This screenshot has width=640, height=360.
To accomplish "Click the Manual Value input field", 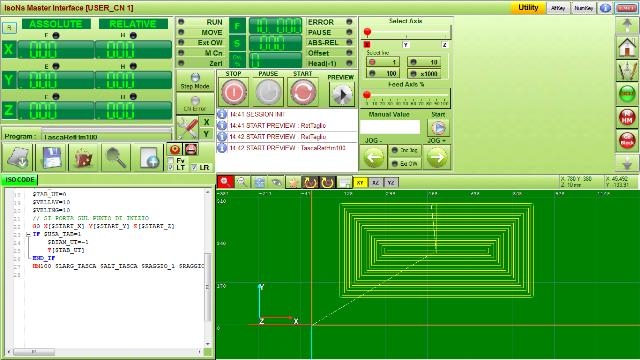I will tap(390, 127).
